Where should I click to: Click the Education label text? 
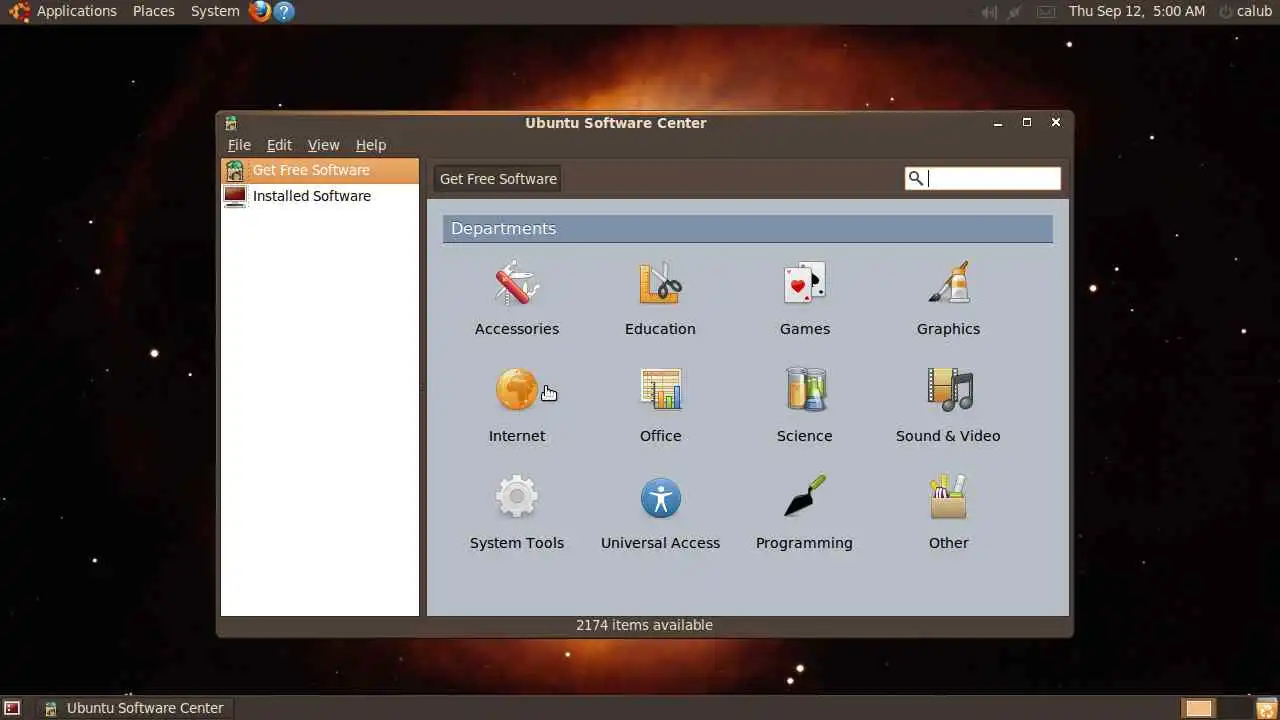click(x=660, y=329)
